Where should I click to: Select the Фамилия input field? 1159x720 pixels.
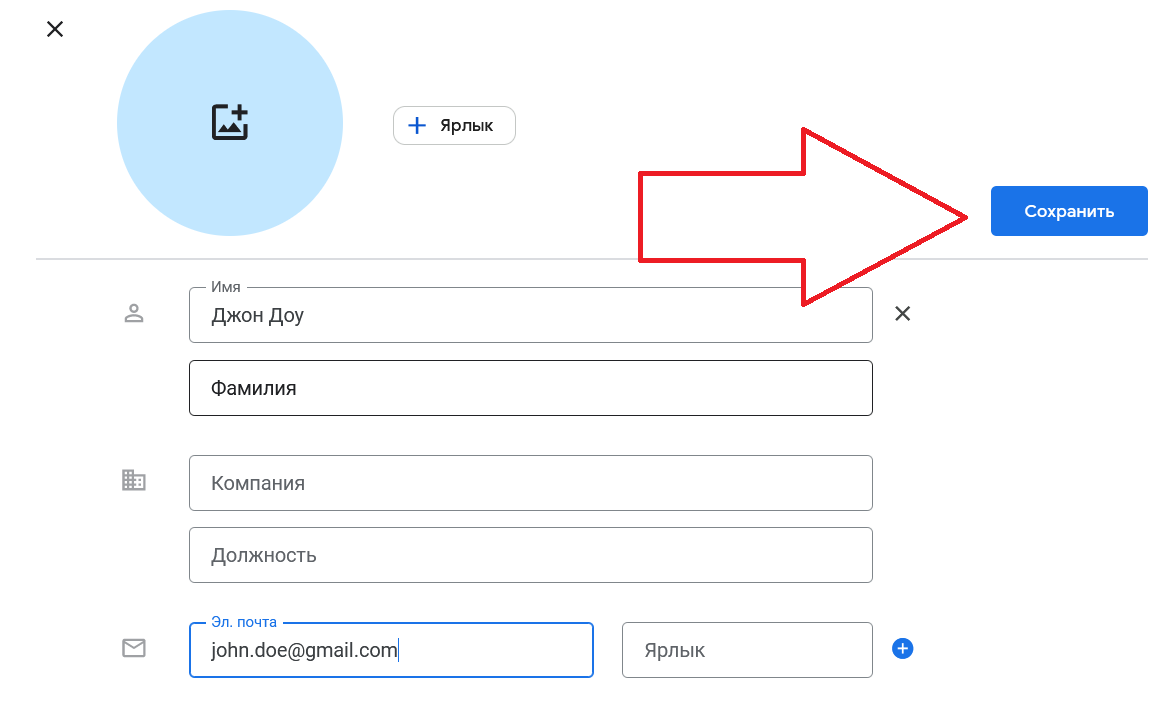click(530, 388)
